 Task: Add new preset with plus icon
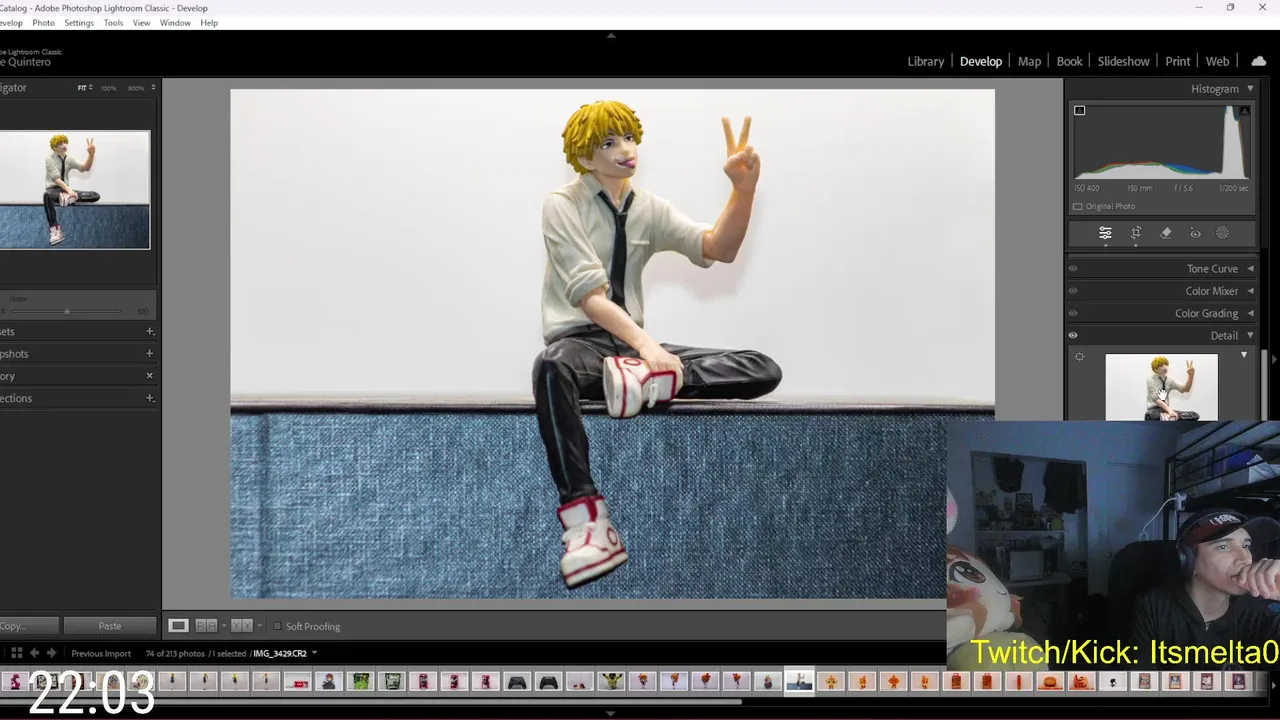click(150, 331)
